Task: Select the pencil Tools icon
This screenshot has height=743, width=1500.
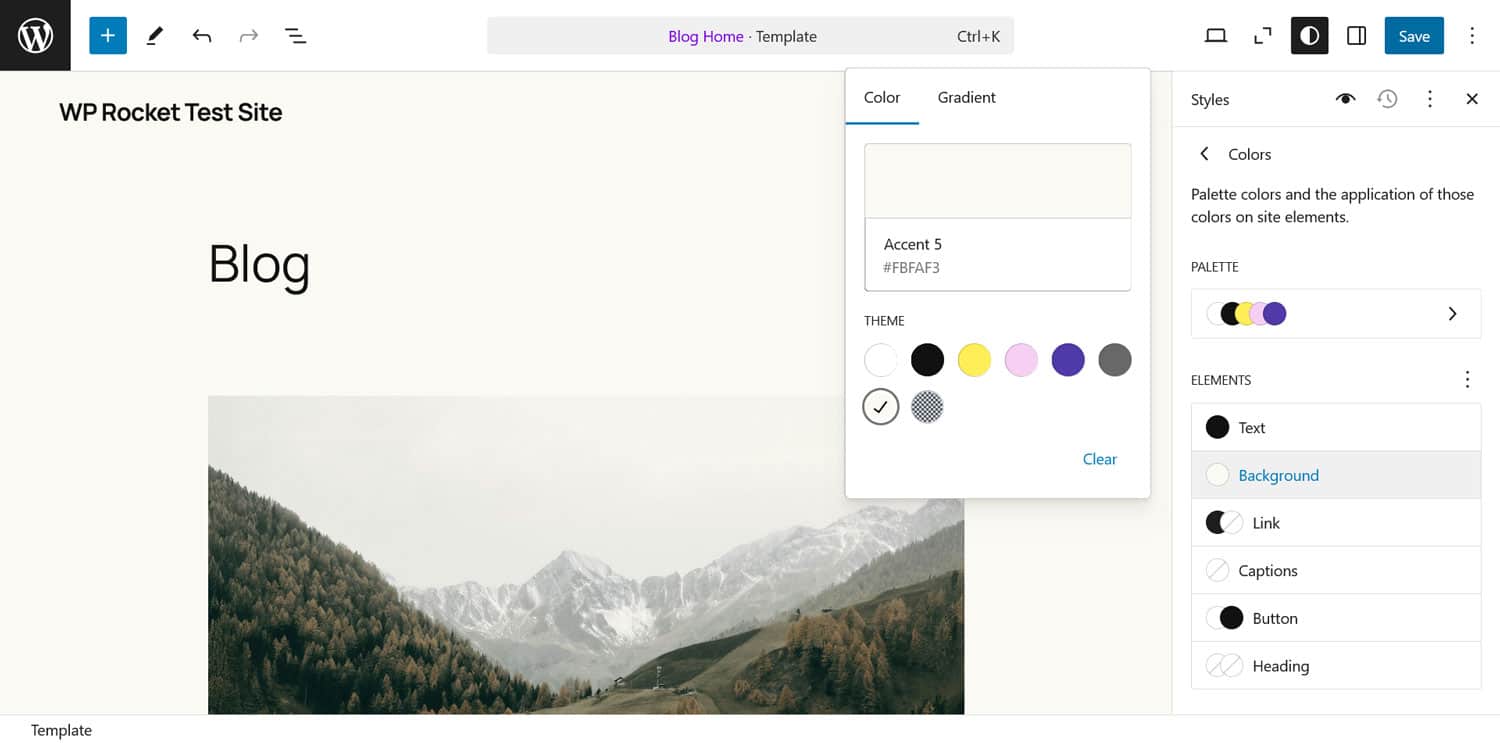Action: point(155,36)
